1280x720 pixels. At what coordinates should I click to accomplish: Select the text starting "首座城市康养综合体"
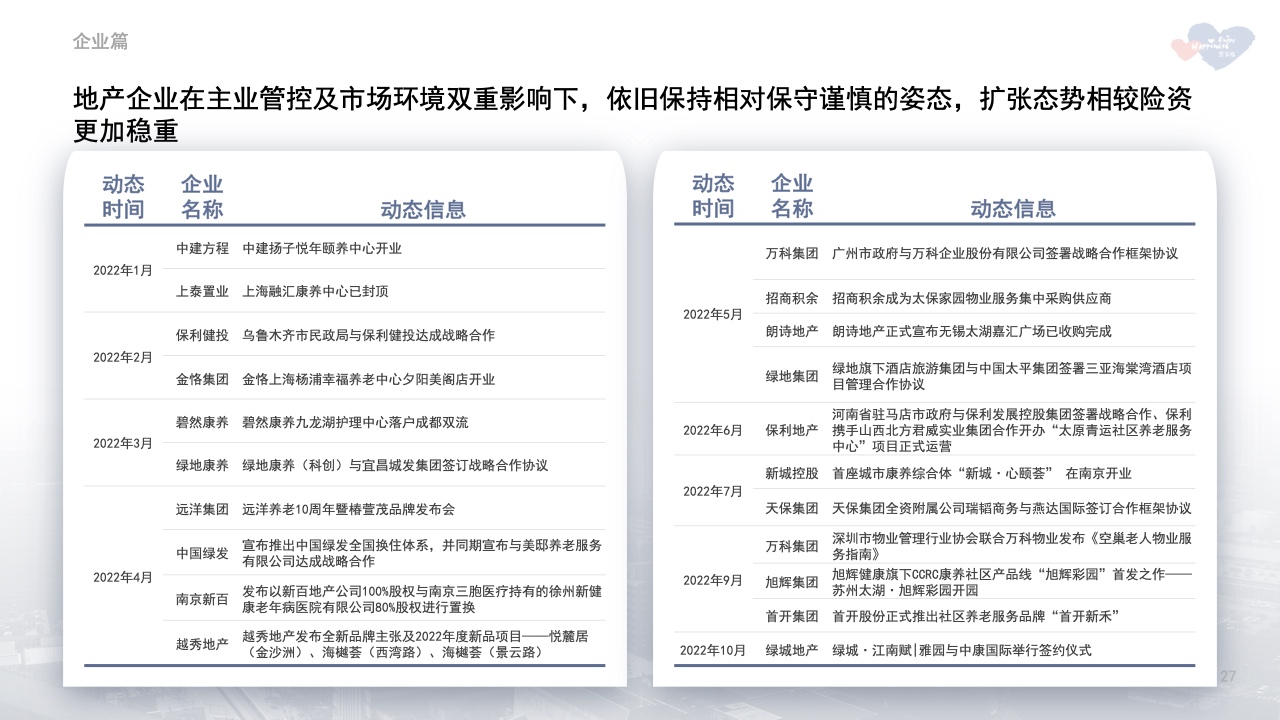click(x=982, y=473)
